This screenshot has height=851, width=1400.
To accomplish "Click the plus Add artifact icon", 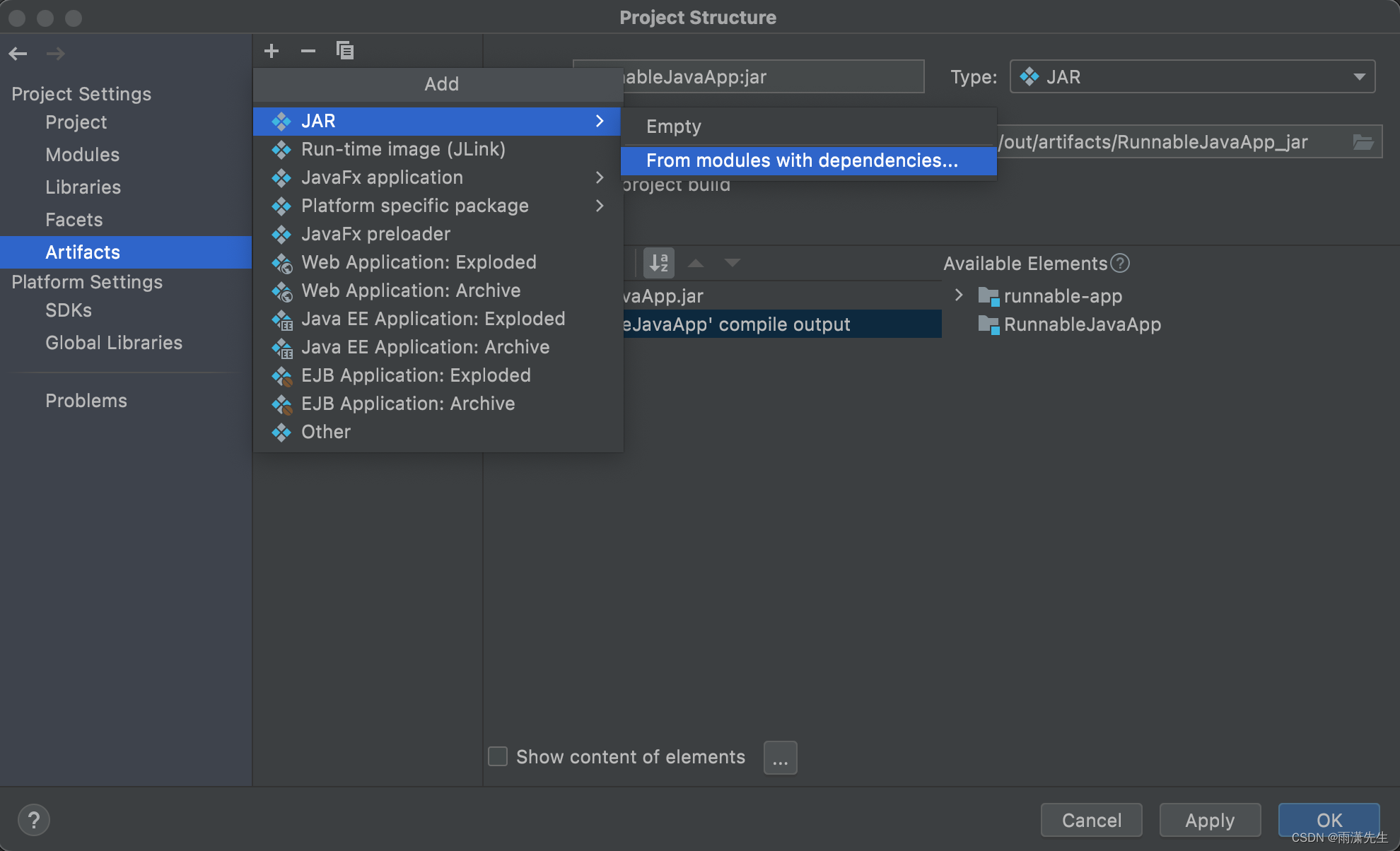I will click(272, 51).
